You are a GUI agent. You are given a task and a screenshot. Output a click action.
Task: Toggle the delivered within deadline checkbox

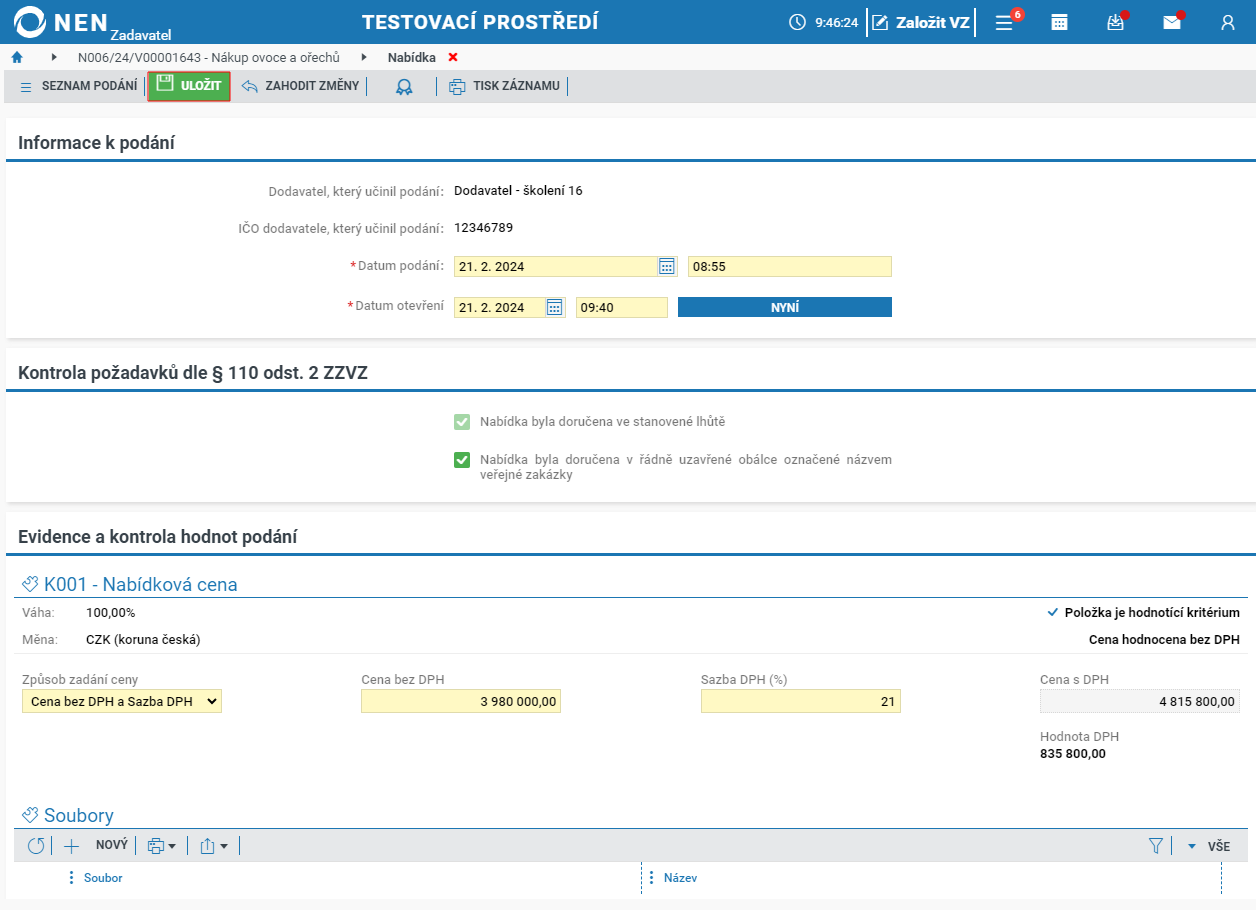click(462, 422)
